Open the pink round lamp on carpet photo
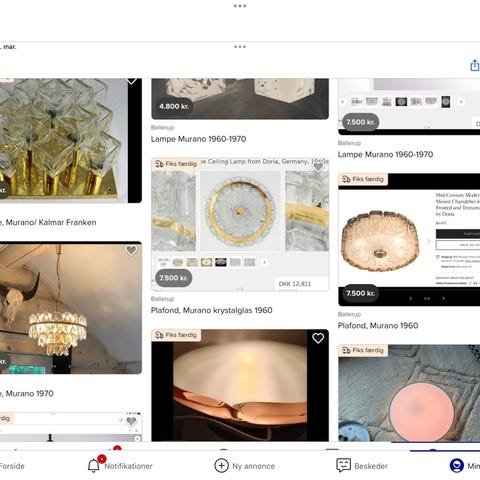This screenshot has width=480, height=480. tap(409, 393)
